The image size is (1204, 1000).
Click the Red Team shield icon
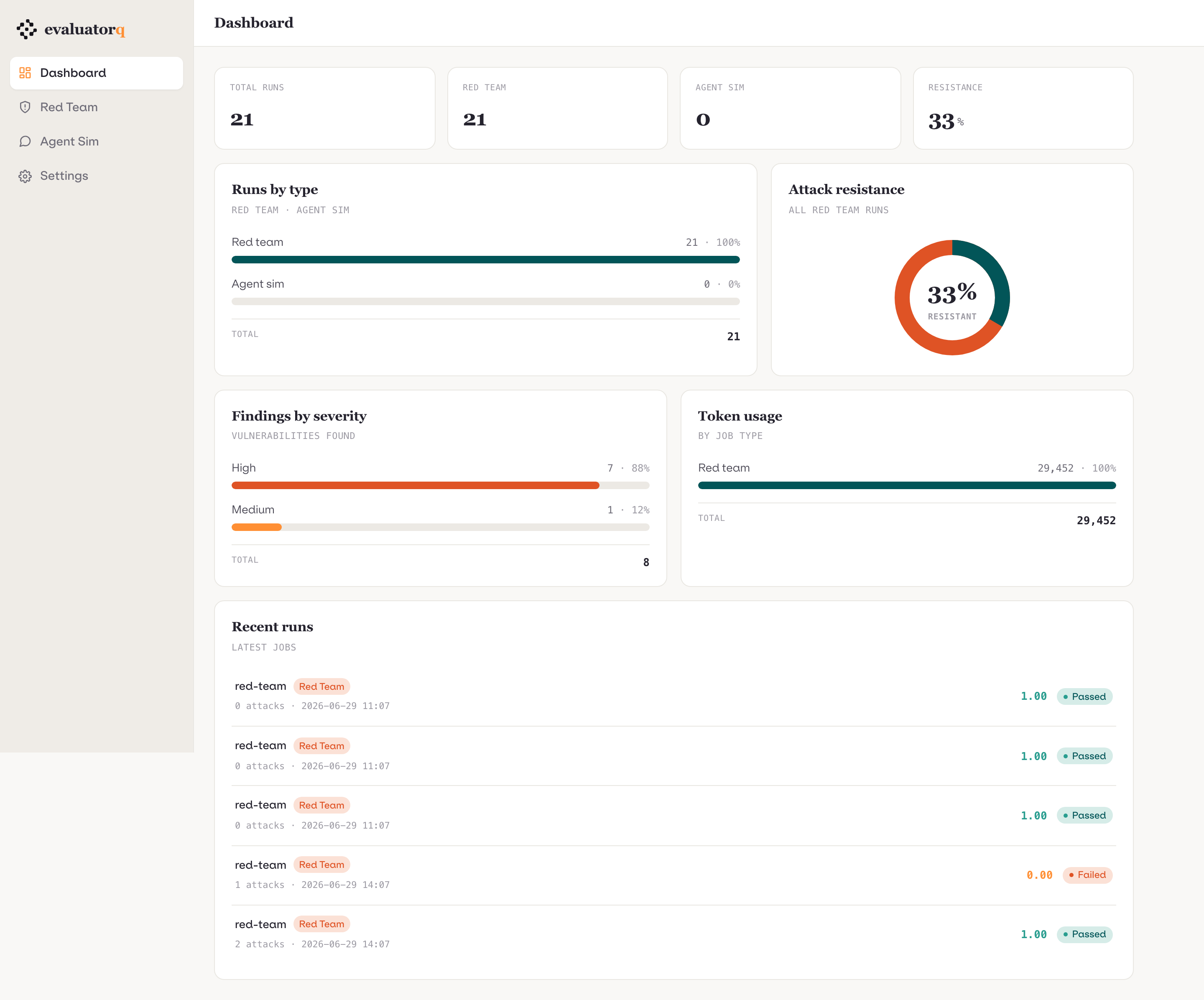click(x=25, y=107)
